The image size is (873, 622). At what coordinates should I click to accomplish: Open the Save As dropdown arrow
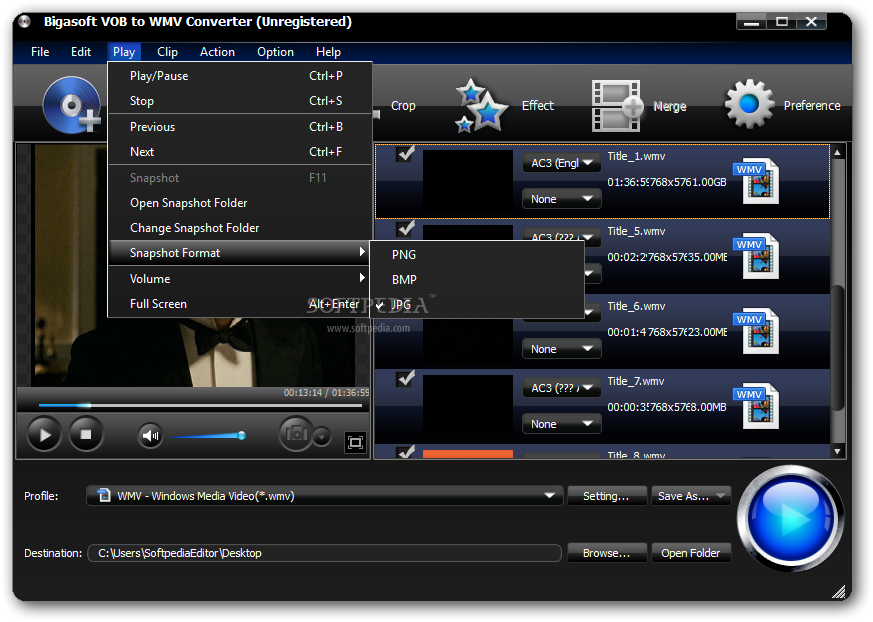coord(721,496)
